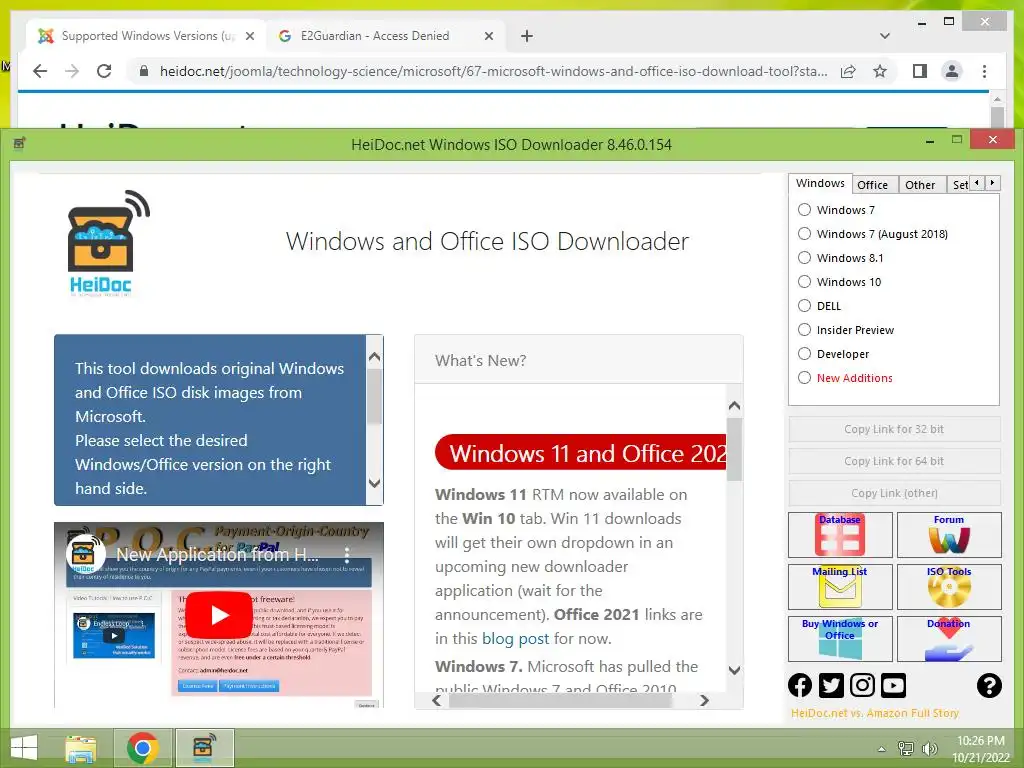
Task: Select Windows 7 (August 2018) option
Action: click(x=805, y=234)
